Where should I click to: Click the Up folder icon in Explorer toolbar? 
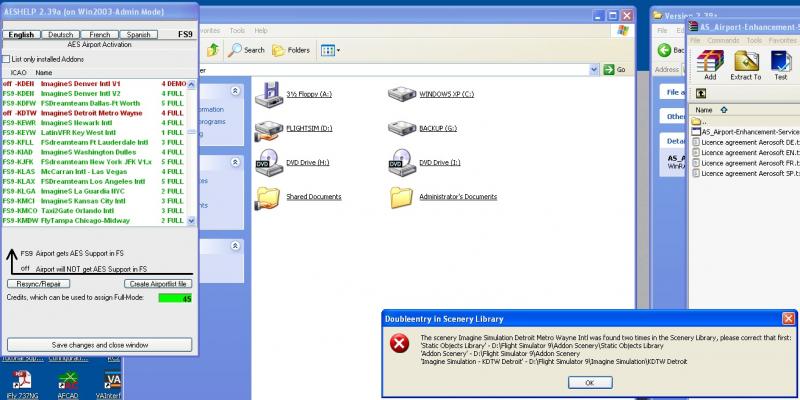coord(213,49)
